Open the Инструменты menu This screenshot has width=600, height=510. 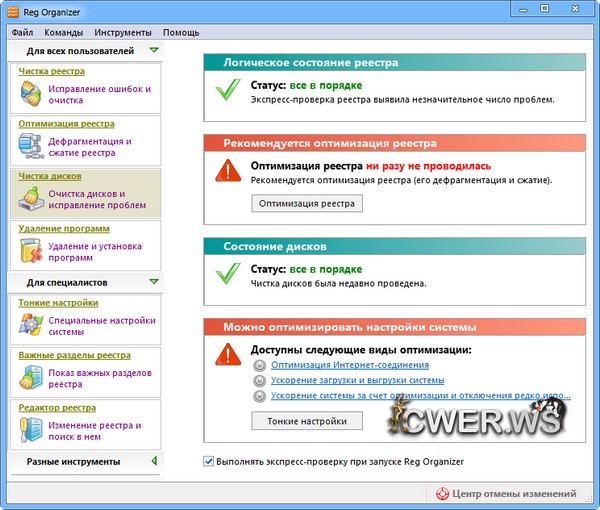(x=124, y=32)
